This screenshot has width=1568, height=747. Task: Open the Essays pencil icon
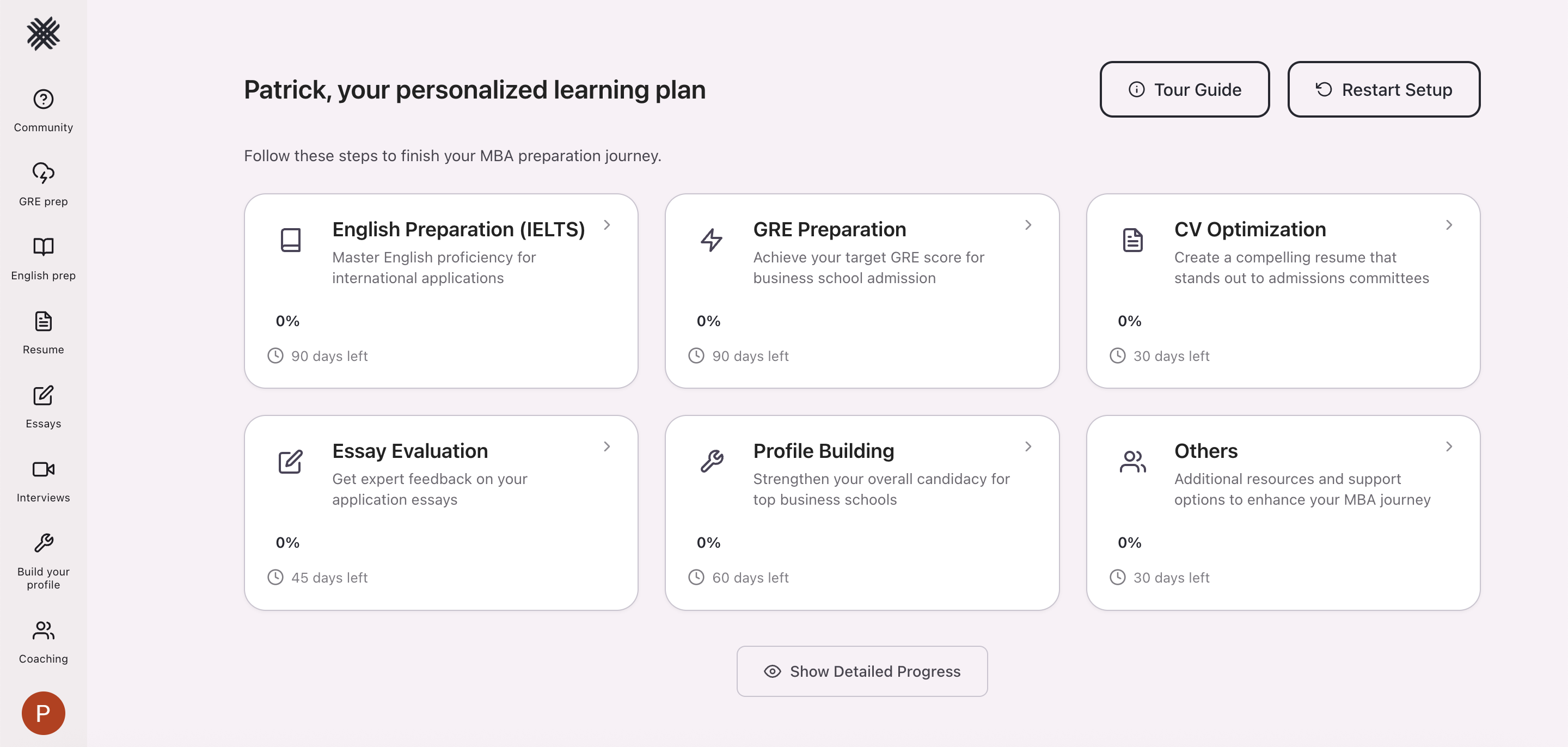(x=43, y=395)
